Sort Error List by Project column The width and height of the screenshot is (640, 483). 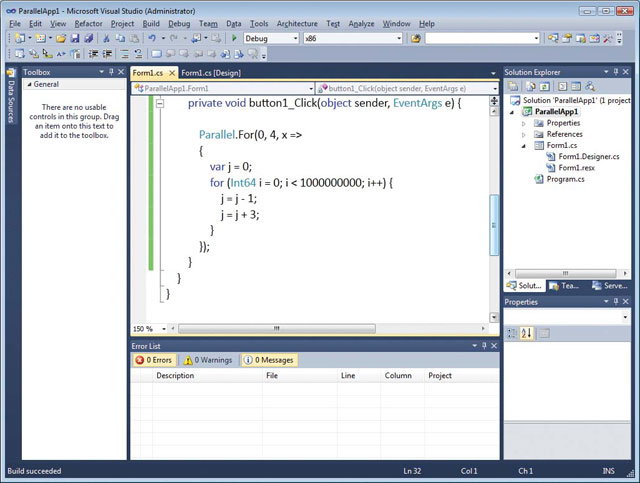pos(461,376)
